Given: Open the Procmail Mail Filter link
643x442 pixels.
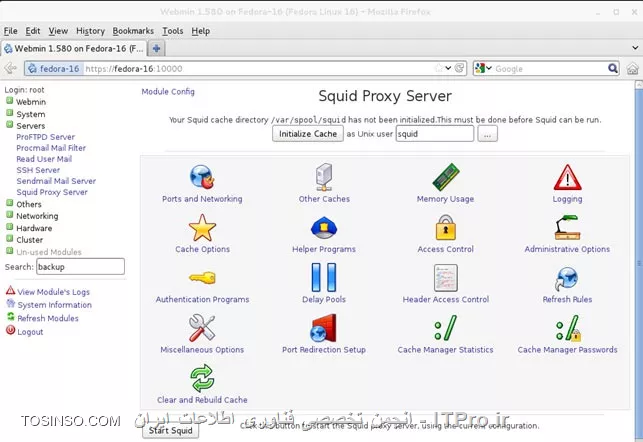Looking at the screenshot, I should coord(51,148).
